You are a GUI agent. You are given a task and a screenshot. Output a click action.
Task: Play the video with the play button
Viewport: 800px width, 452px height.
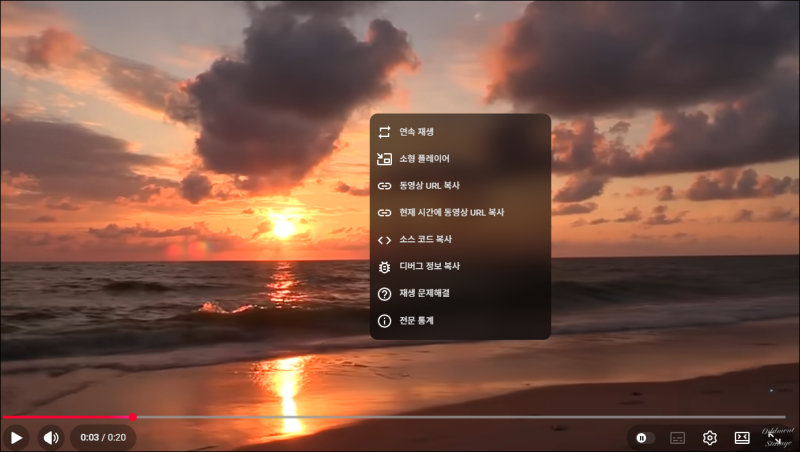(16, 438)
